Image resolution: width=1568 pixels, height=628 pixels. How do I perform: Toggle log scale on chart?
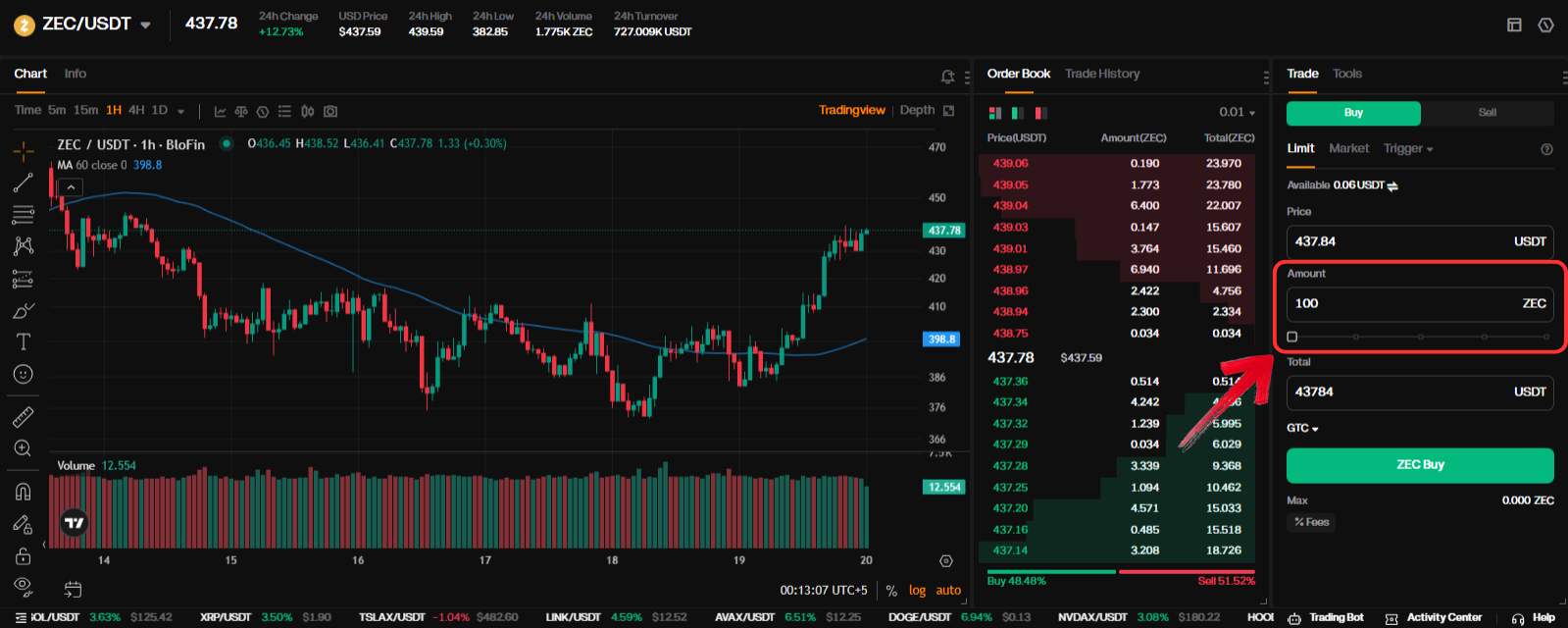[x=917, y=591]
